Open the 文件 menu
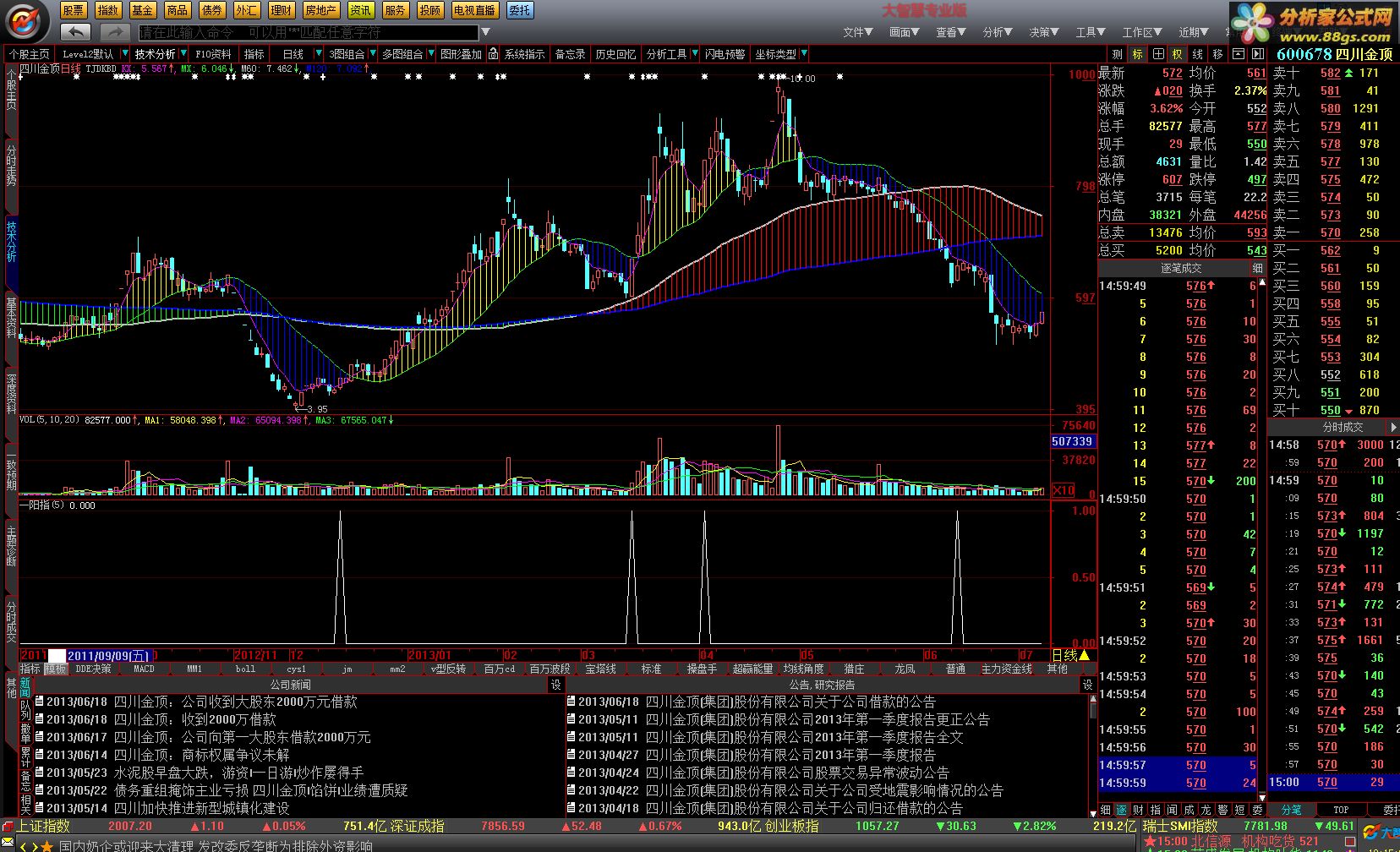Image resolution: width=1400 pixels, height=852 pixels. coord(857,32)
